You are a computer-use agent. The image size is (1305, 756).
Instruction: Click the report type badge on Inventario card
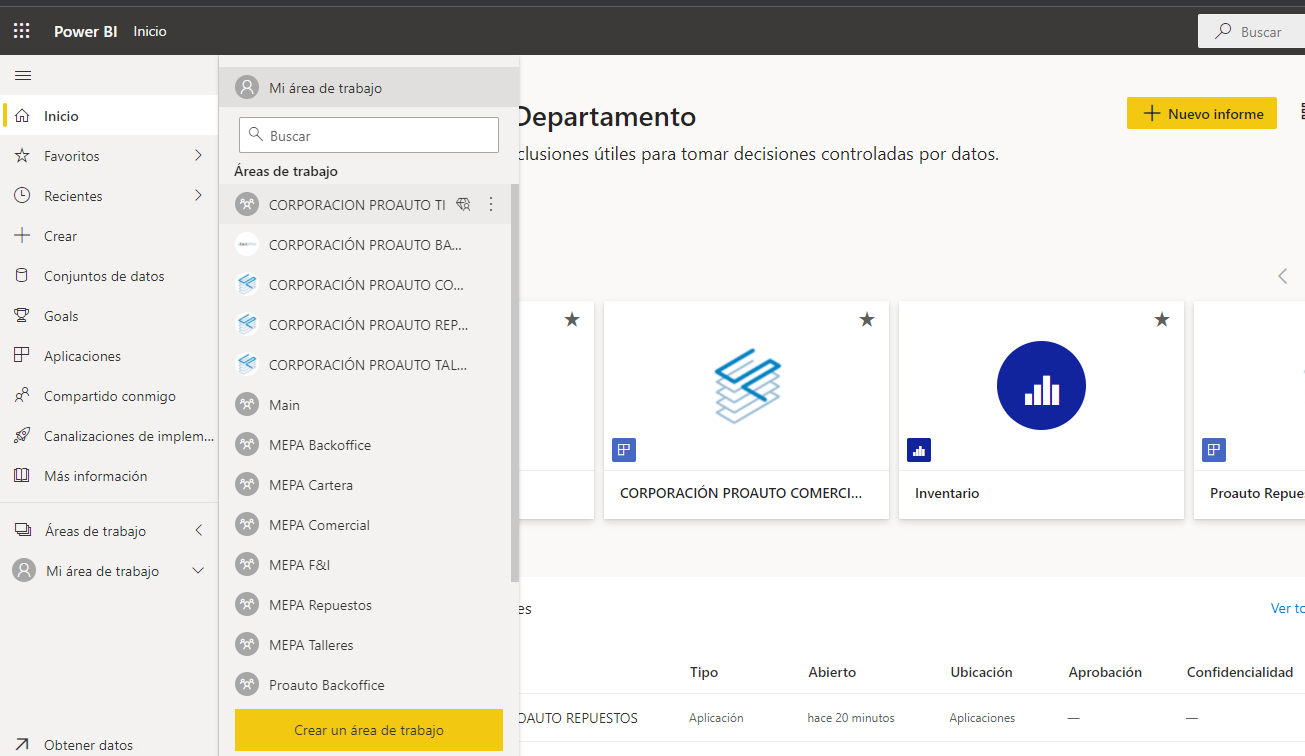[x=919, y=450]
